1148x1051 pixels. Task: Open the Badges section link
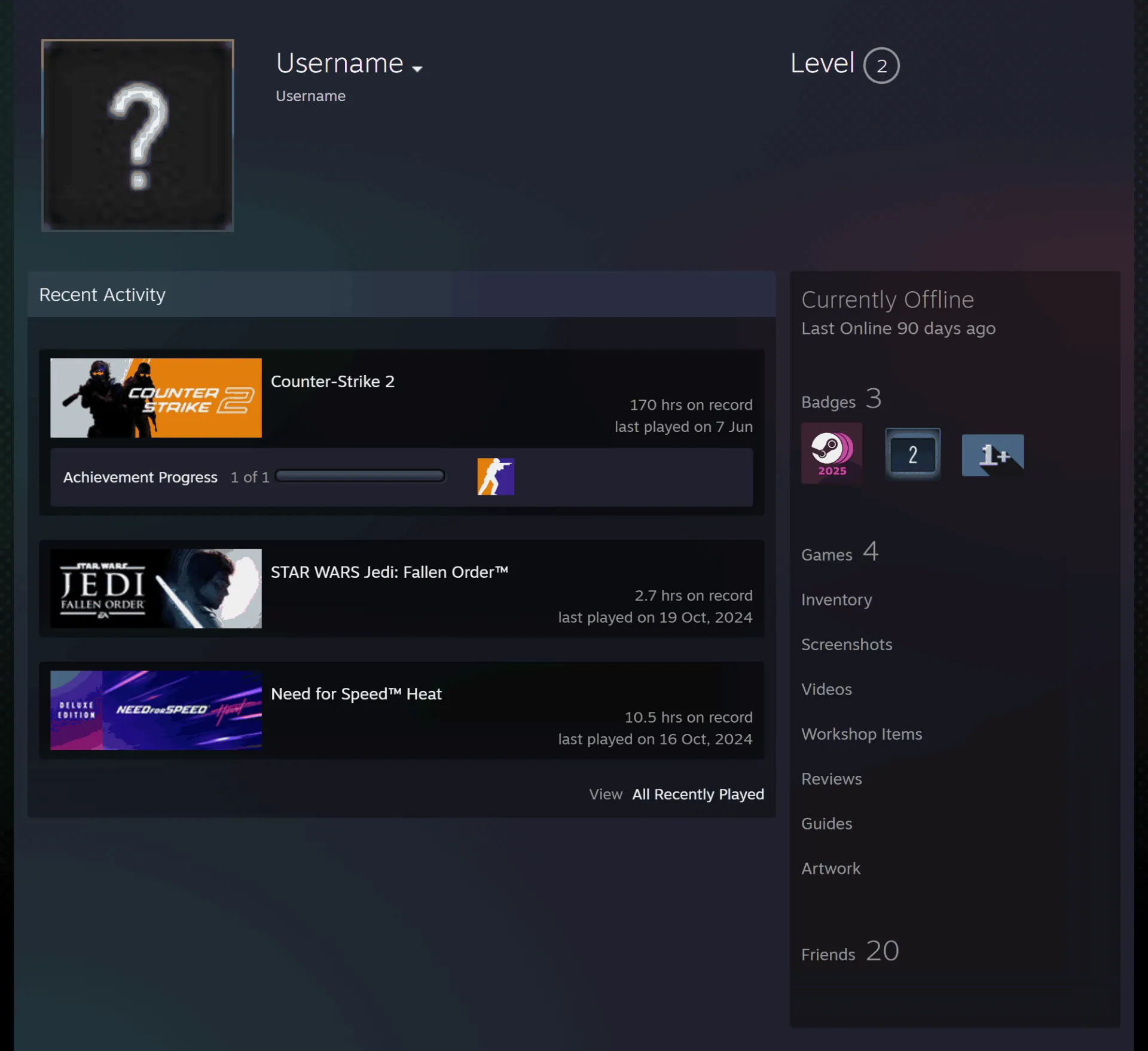coord(841,399)
